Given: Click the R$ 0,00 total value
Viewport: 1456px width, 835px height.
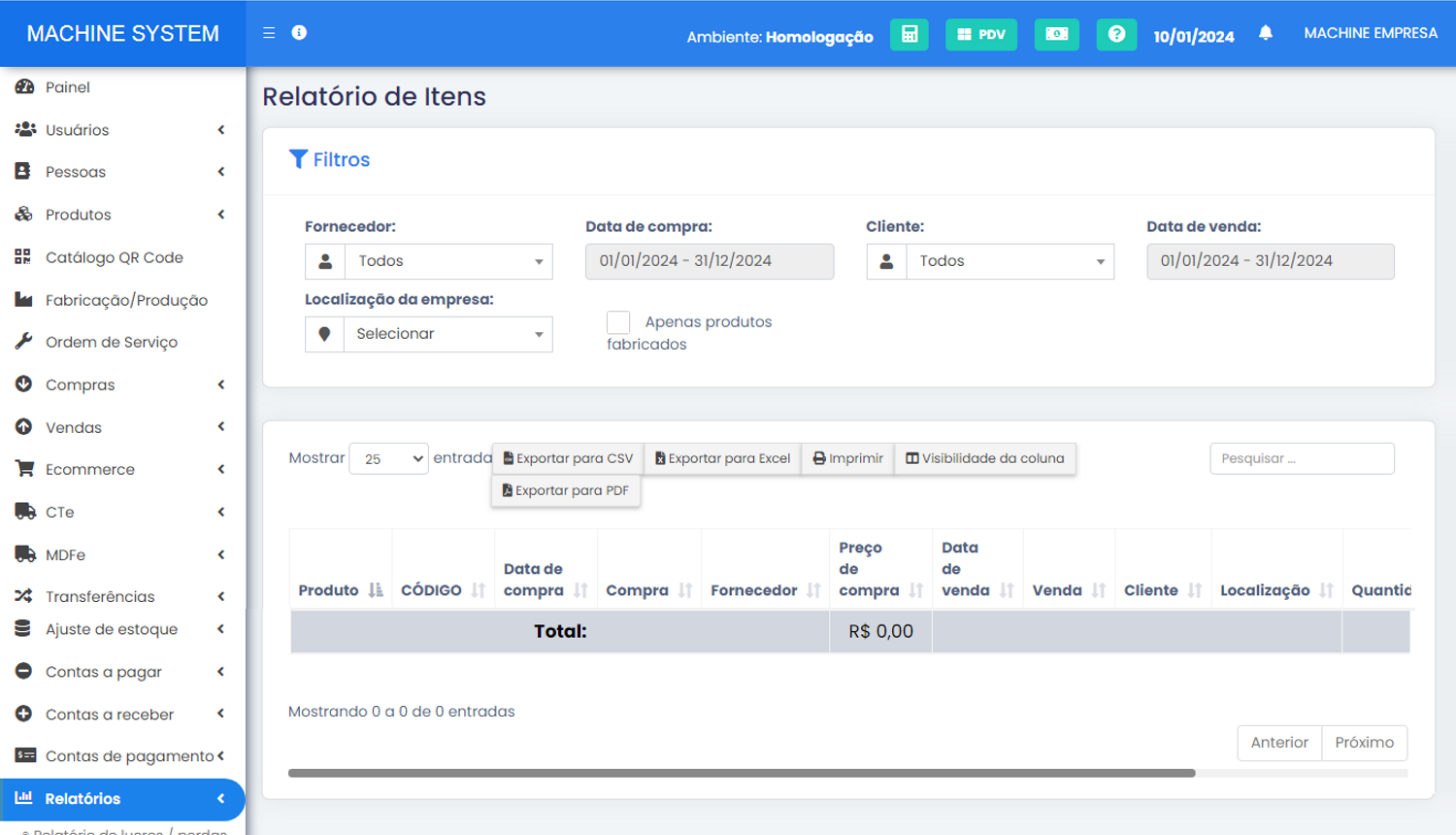Looking at the screenshot, I should [880, 631].
